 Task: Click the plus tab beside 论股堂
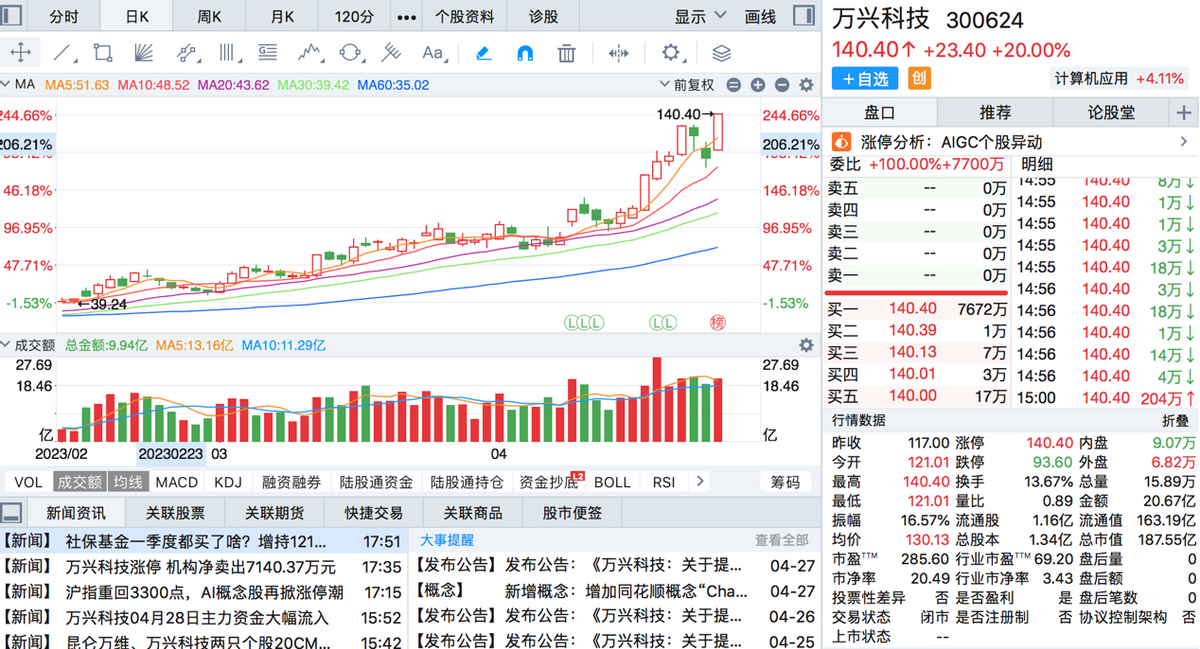(1185, 113)
